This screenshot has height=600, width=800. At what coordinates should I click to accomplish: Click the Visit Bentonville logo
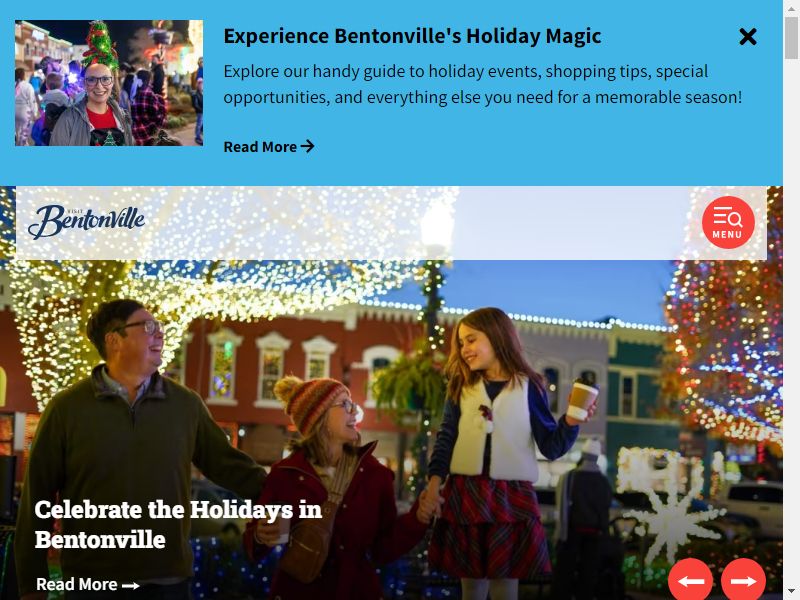(x=86, y=222)
